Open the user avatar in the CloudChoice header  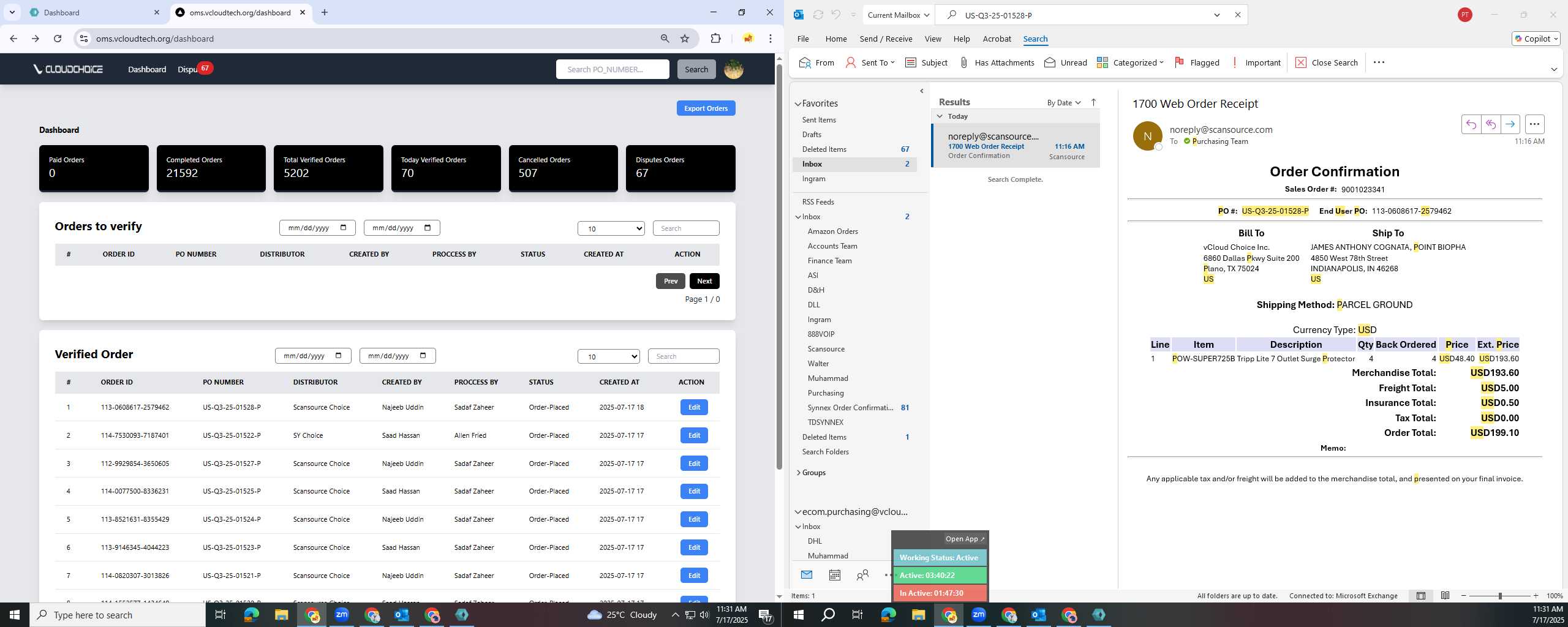[734, 69]
